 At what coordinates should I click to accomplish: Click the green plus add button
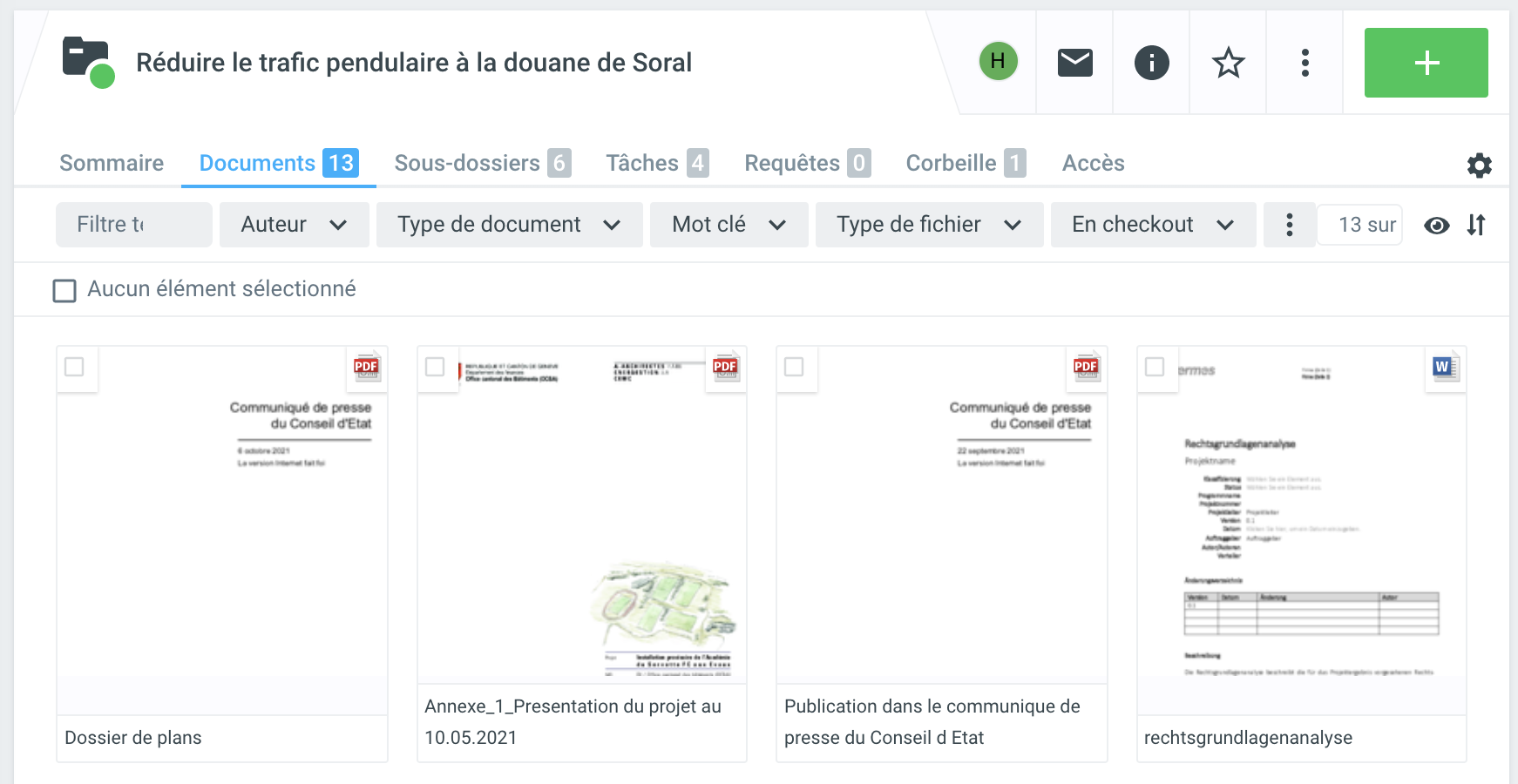1426,63
